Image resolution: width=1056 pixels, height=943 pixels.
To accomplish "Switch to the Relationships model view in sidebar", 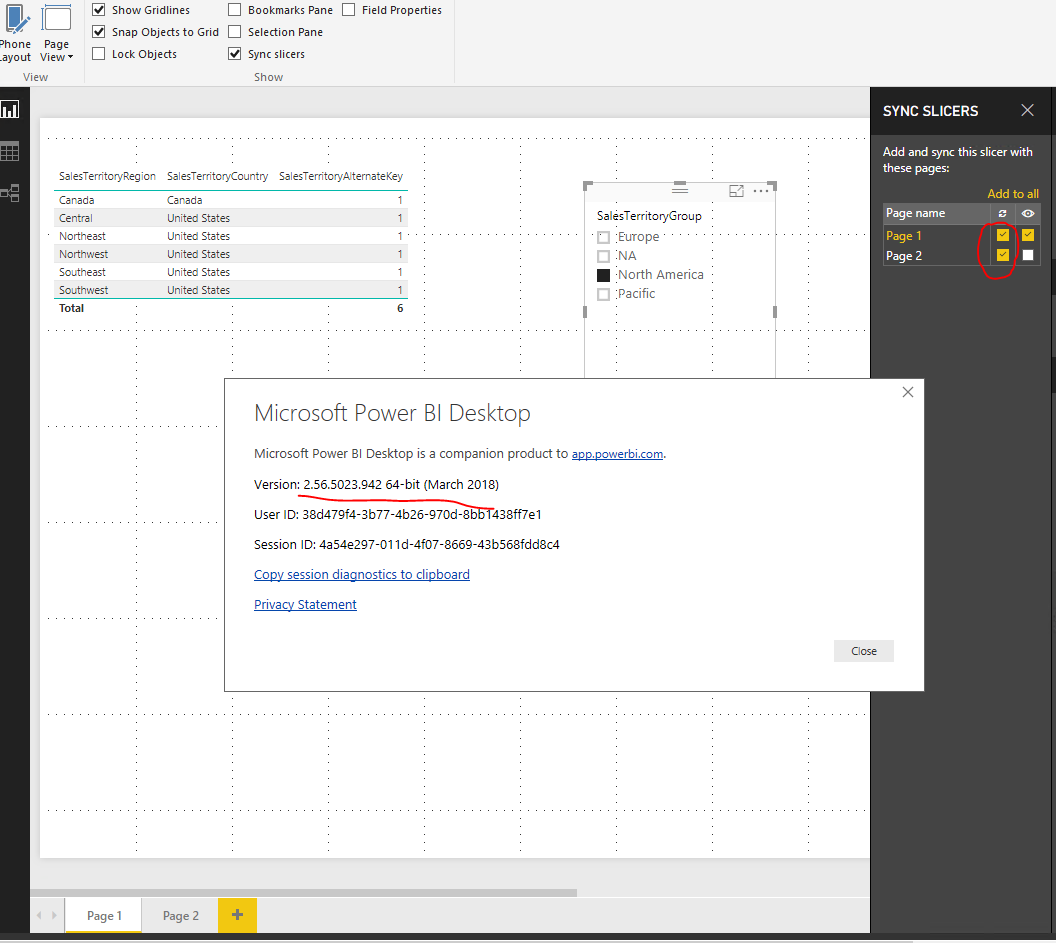I will pyautogui.click(x=10, y=193).
